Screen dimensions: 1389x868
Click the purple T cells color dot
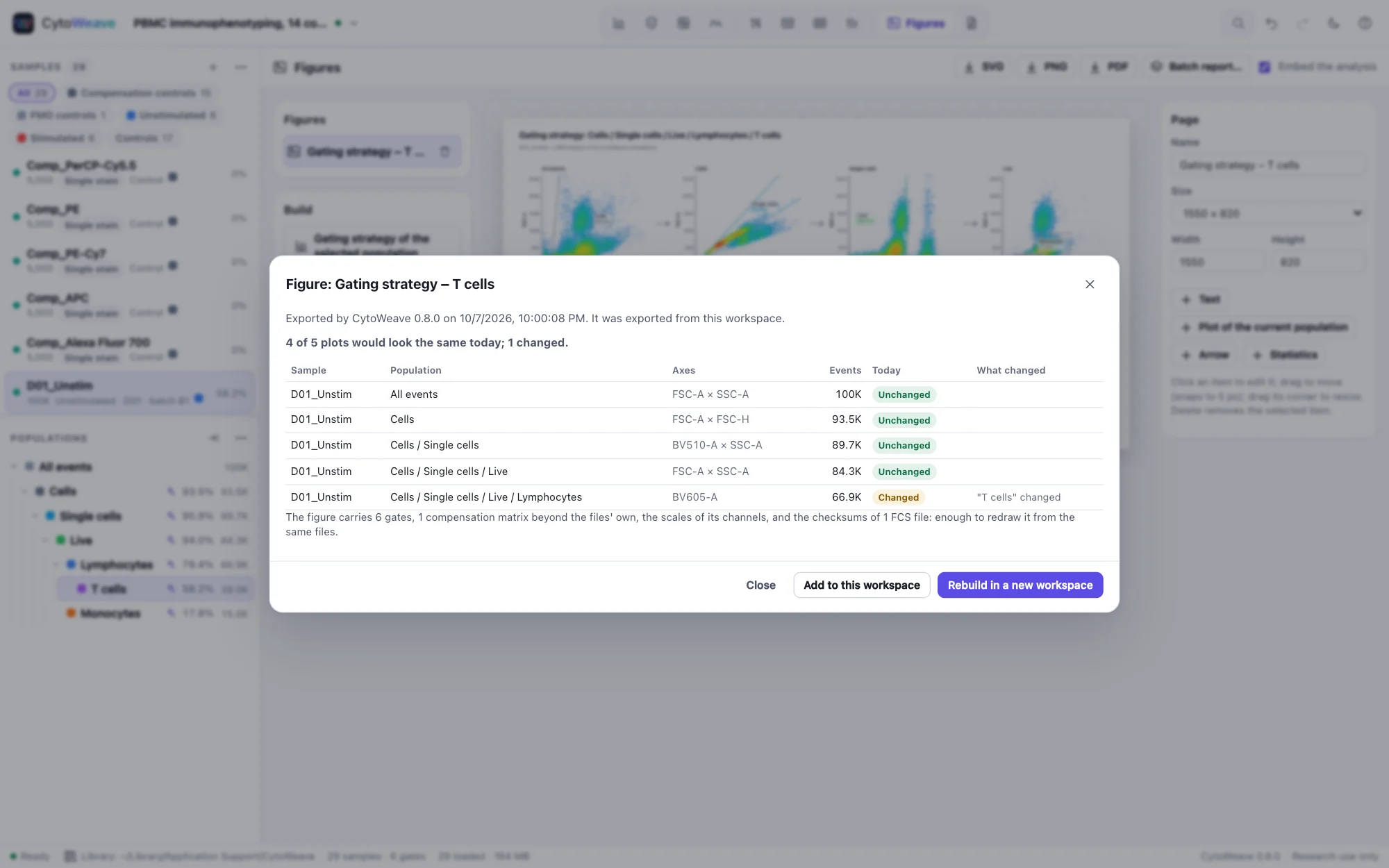[81, 589]
